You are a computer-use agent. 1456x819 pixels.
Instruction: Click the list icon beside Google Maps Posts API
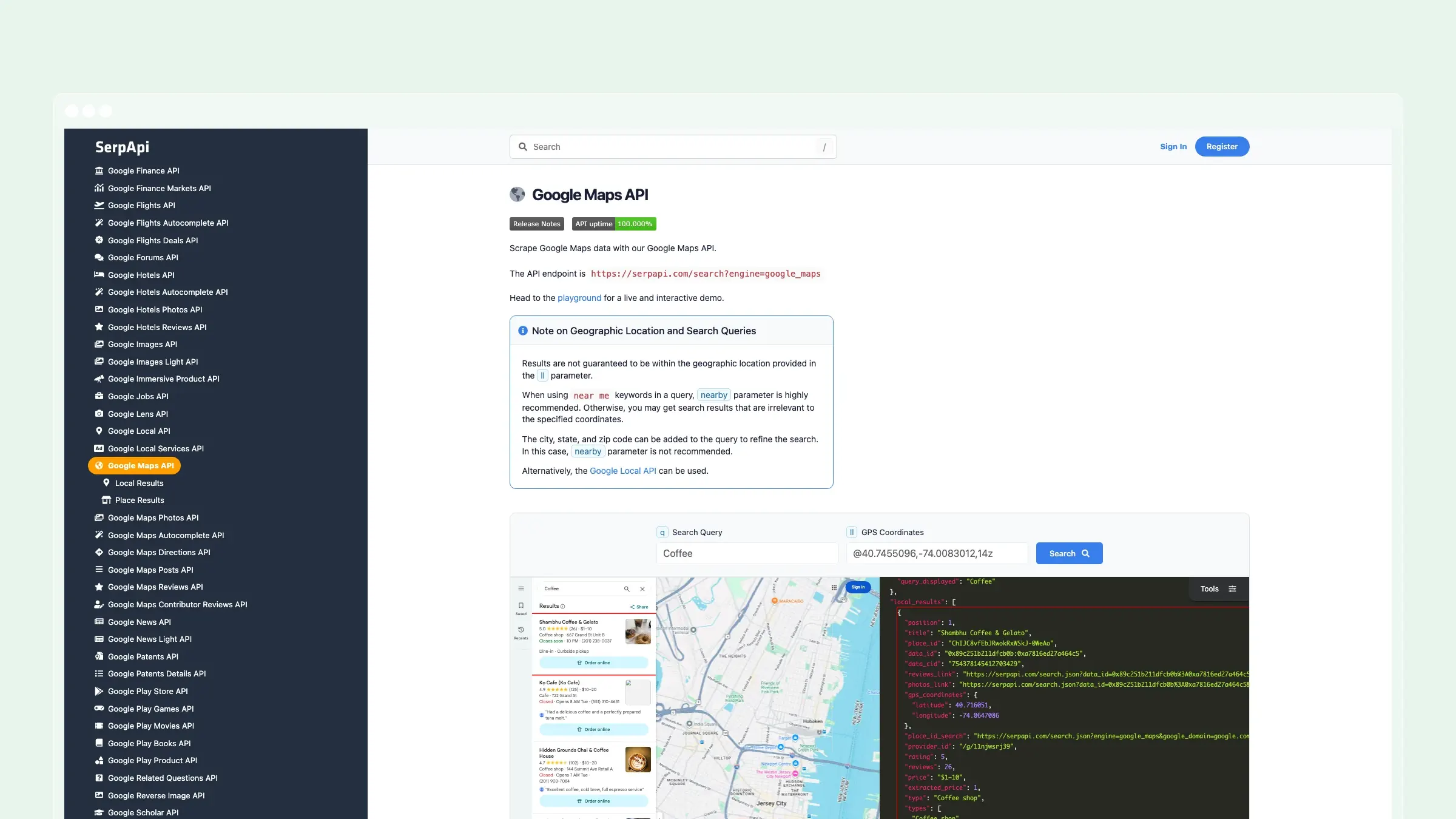[99, 570]
